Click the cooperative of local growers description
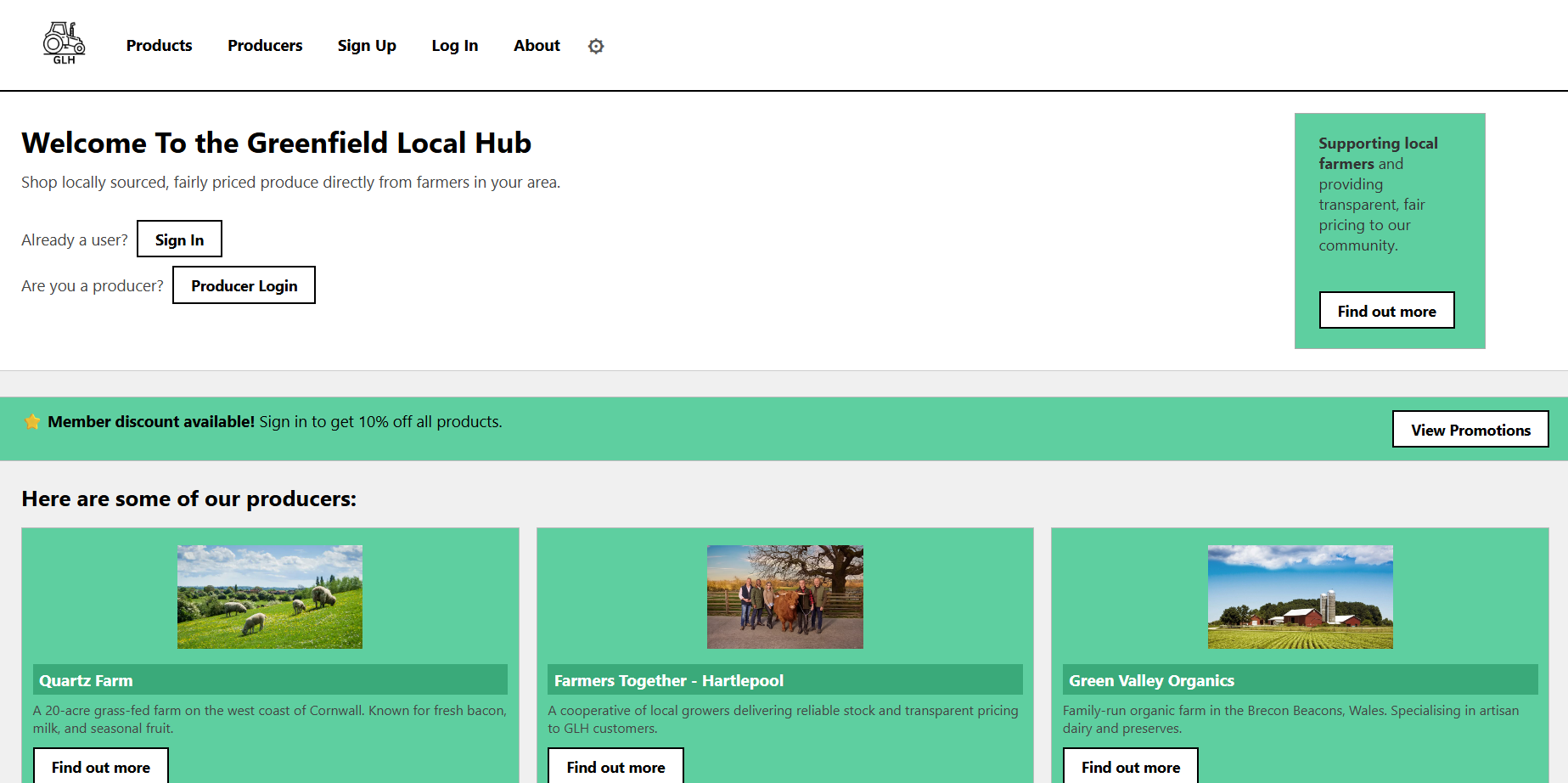Image resolution: width=1568 pixels, height=783 pixels. coord(783,719)
